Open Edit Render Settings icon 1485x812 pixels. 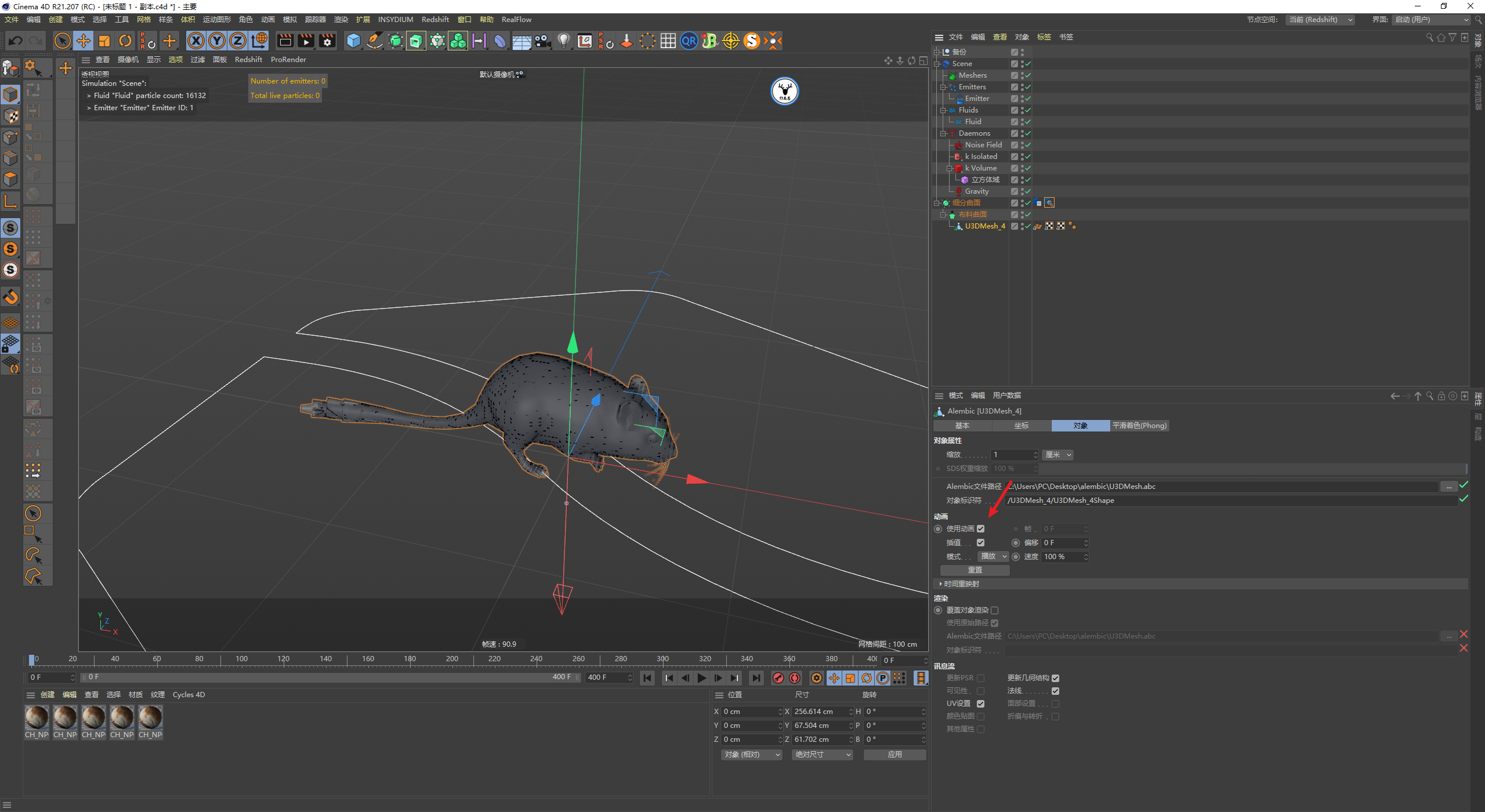(x=327, y=41)
